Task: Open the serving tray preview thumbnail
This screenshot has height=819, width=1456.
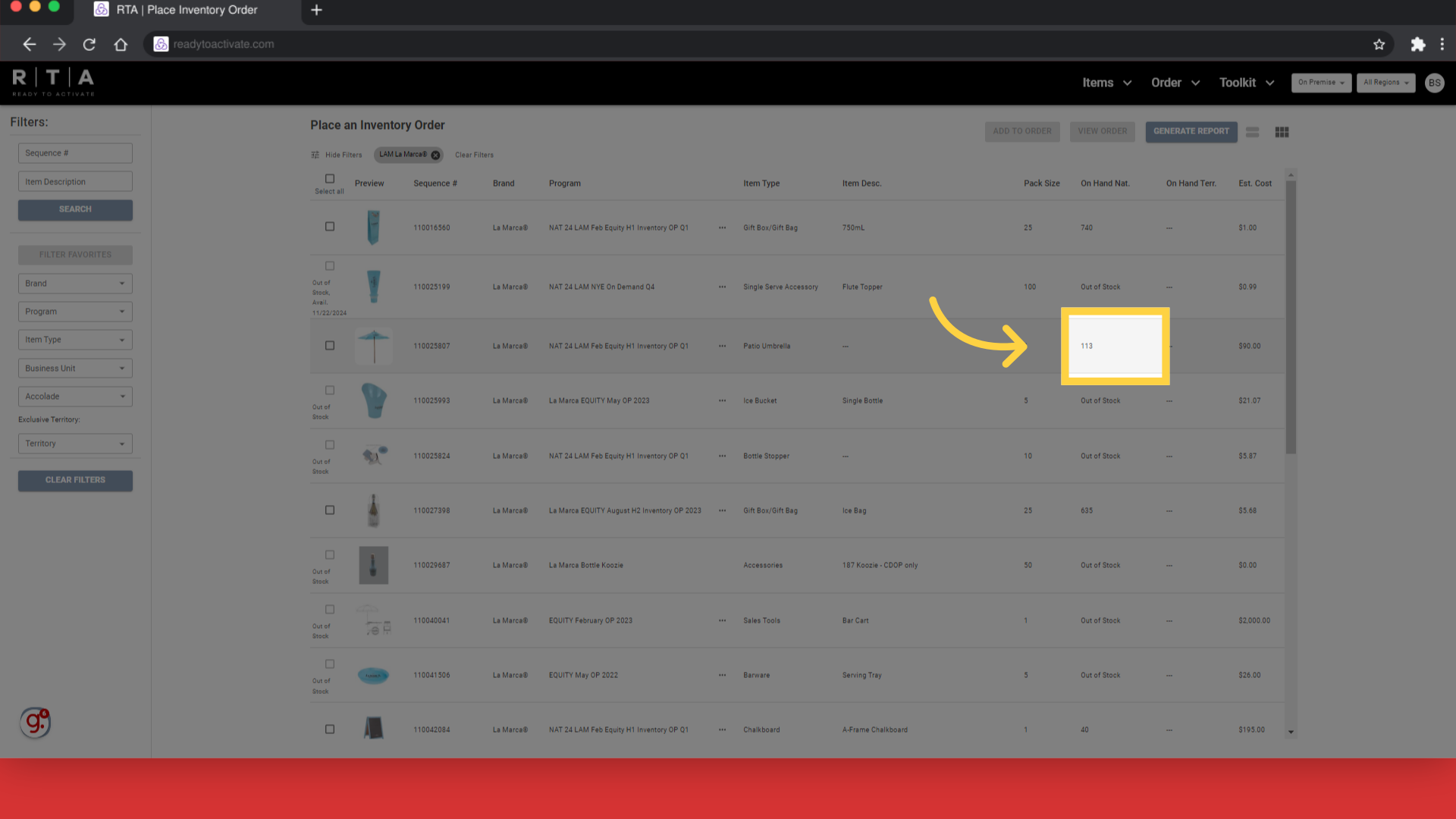Action: pos(373,675)
